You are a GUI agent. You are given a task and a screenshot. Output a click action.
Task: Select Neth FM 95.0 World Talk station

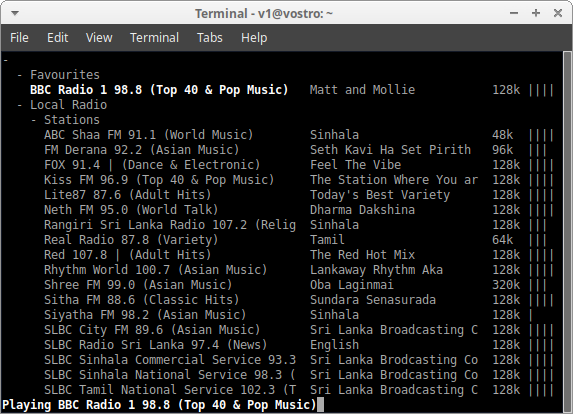[131, 210]
